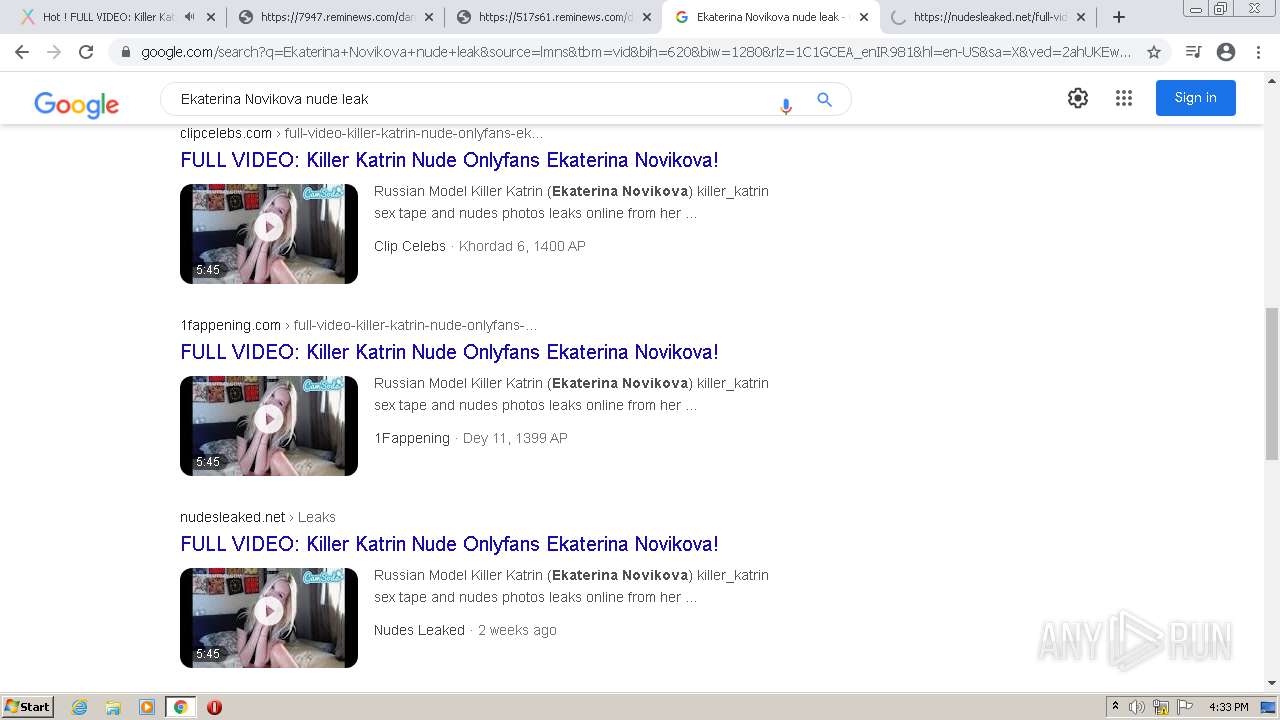Open the clipcelebs.com result title link
This screenshot has width=1280, height=720.
click(449, 160)
